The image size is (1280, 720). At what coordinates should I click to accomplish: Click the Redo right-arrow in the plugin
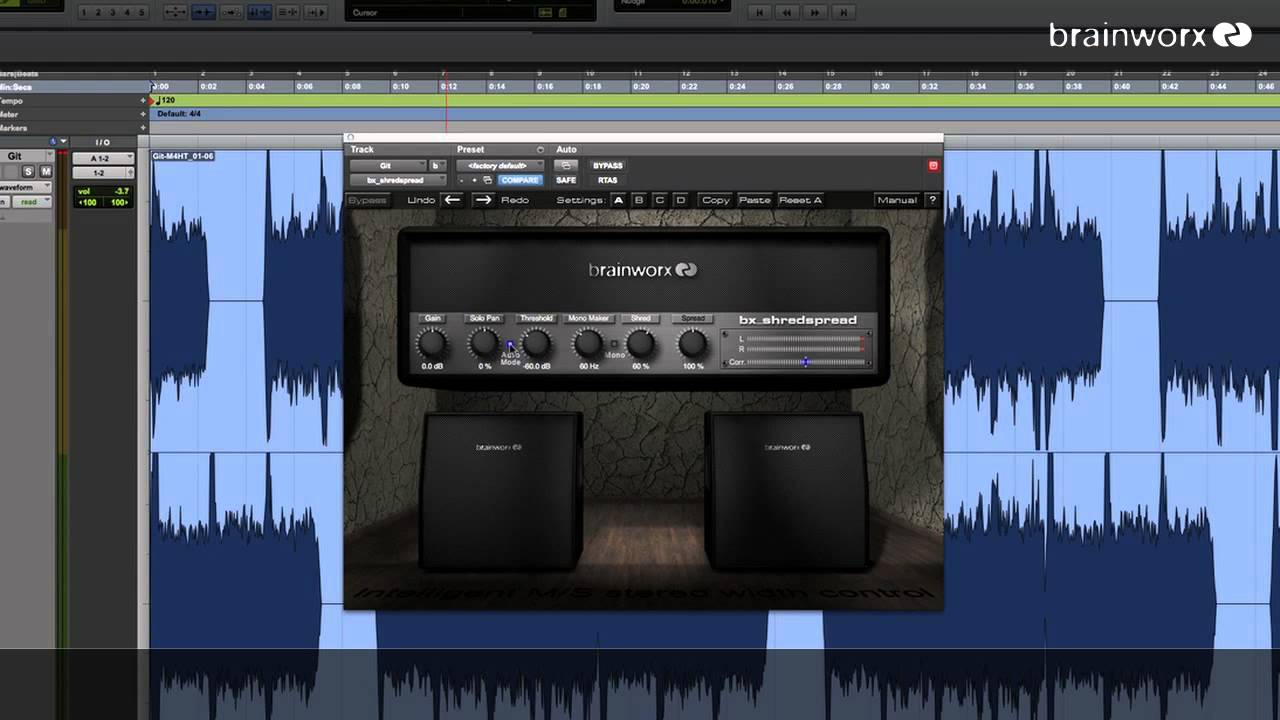(x=483, y=200)
